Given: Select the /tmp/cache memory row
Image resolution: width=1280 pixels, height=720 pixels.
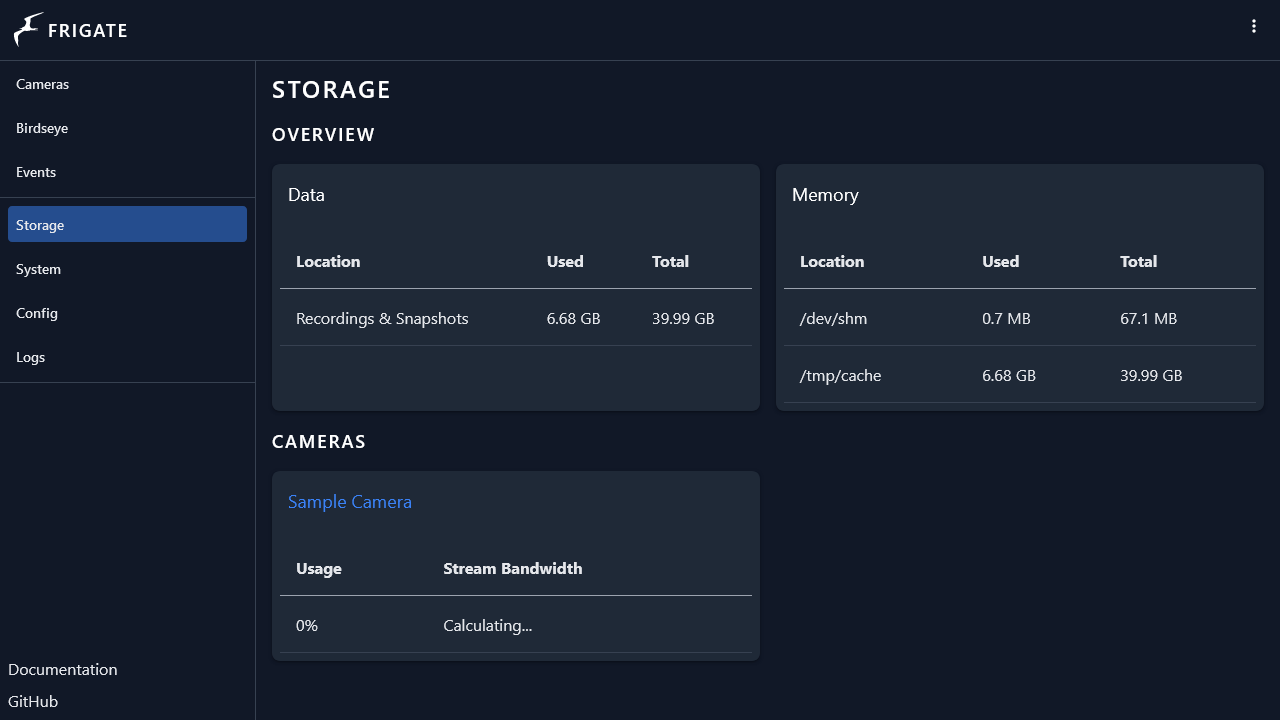Looking at the screenshot, I should [x=840, y=376].
